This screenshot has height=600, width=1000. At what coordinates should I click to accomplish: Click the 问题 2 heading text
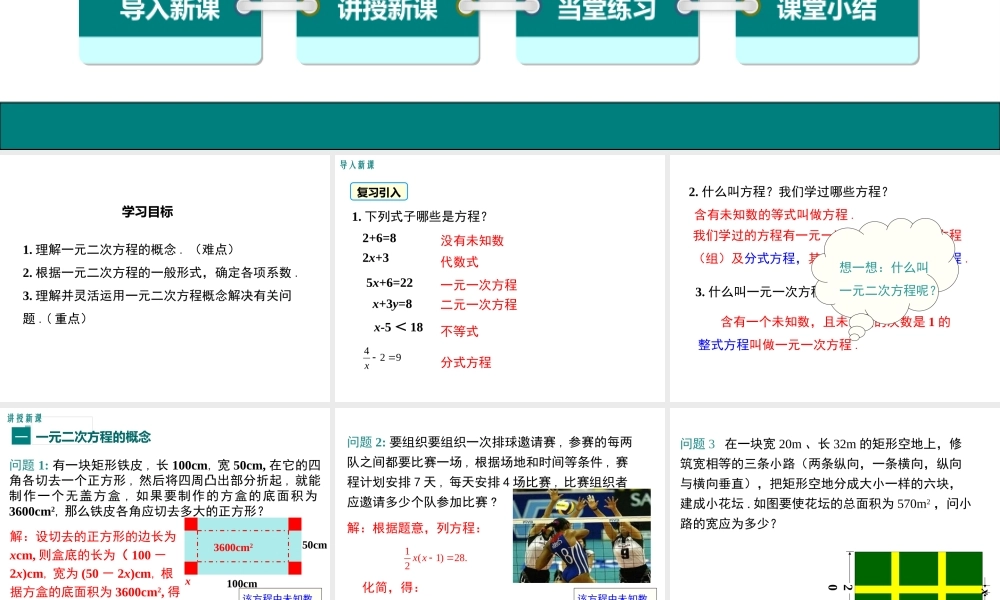(x=366, y=442)
